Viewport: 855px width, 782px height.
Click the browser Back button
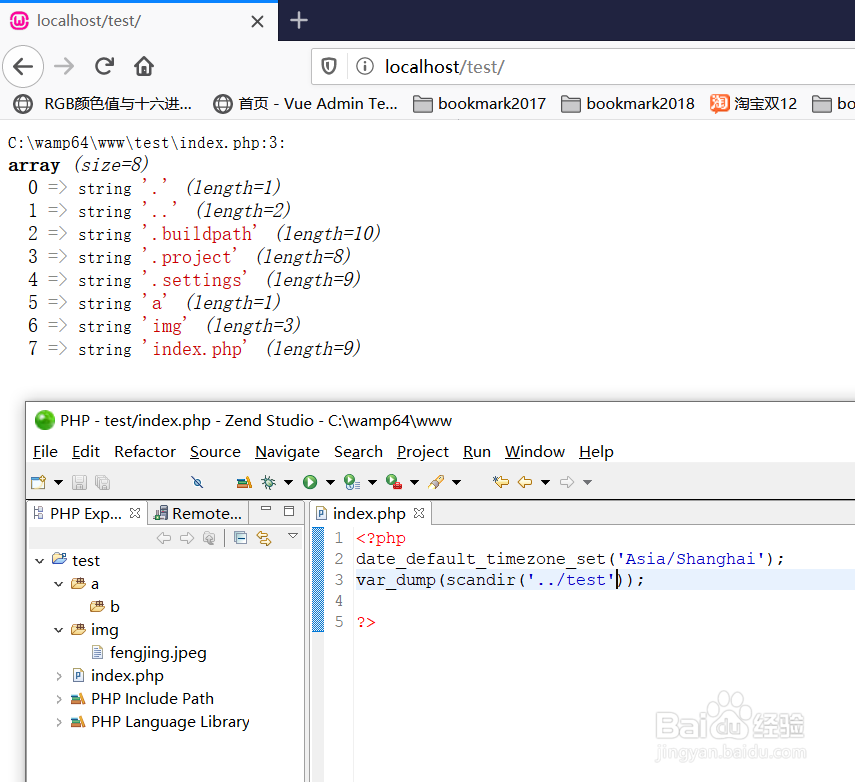(x=23, y=67)
